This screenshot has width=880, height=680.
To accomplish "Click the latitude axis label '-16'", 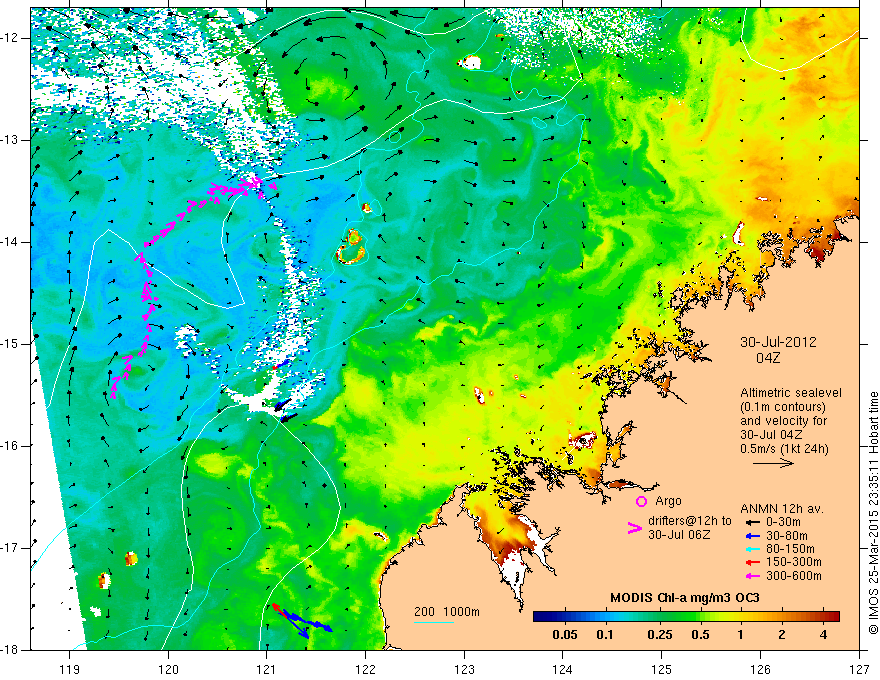I will [12, 446].
